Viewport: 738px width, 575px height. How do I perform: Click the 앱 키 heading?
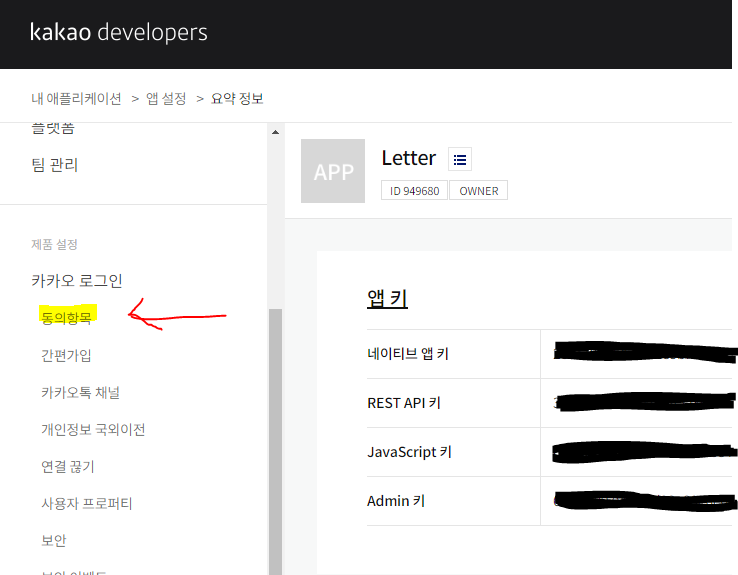click(x=387, y=298)
